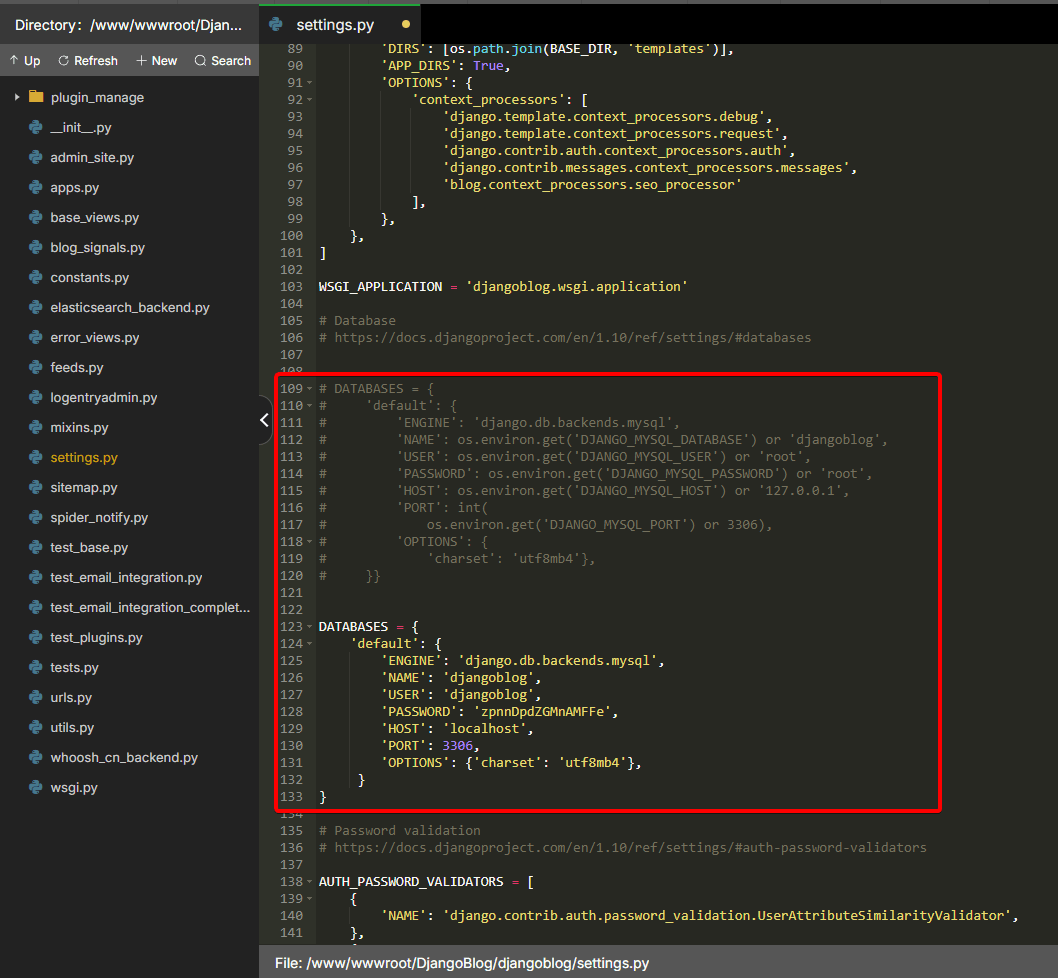This screenshot has width=1058, height=978.
Task: Fold the commented default block at line 110
Action: coord(310,406)
